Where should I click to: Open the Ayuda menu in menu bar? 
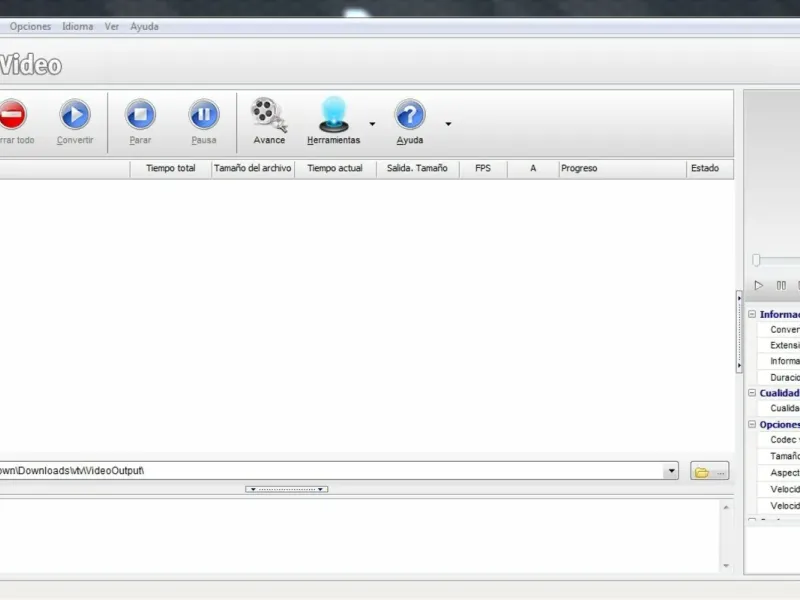coord(144,27)
